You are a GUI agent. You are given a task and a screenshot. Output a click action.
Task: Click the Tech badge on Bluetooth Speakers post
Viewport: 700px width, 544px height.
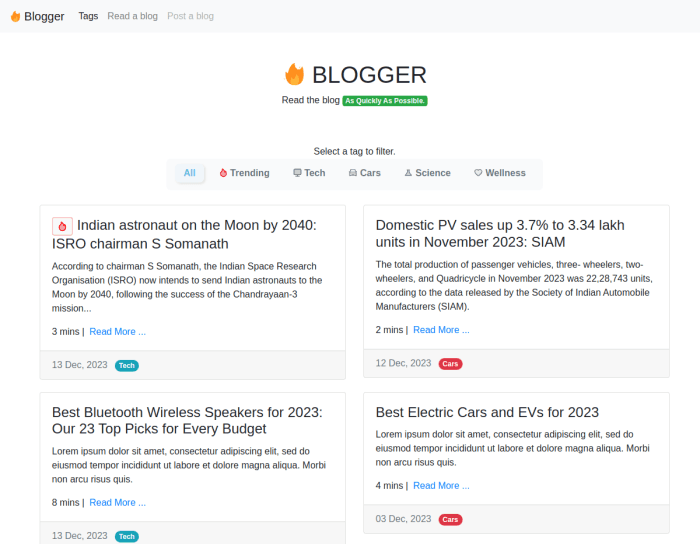tap(127, 536)
